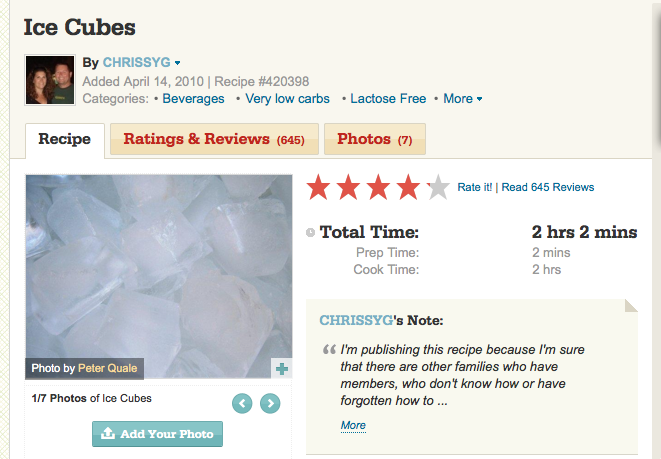The image size is (661, 459).
Task: Click the Peter Quale photo credit
Action: (110, 368)
